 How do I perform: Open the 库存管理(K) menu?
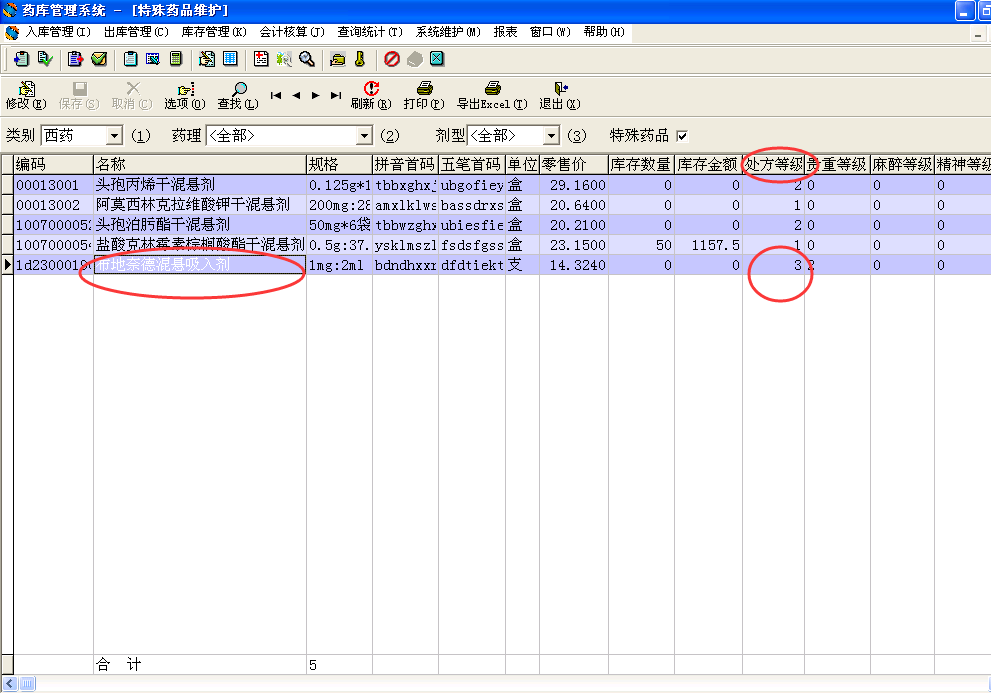(214, 32)
